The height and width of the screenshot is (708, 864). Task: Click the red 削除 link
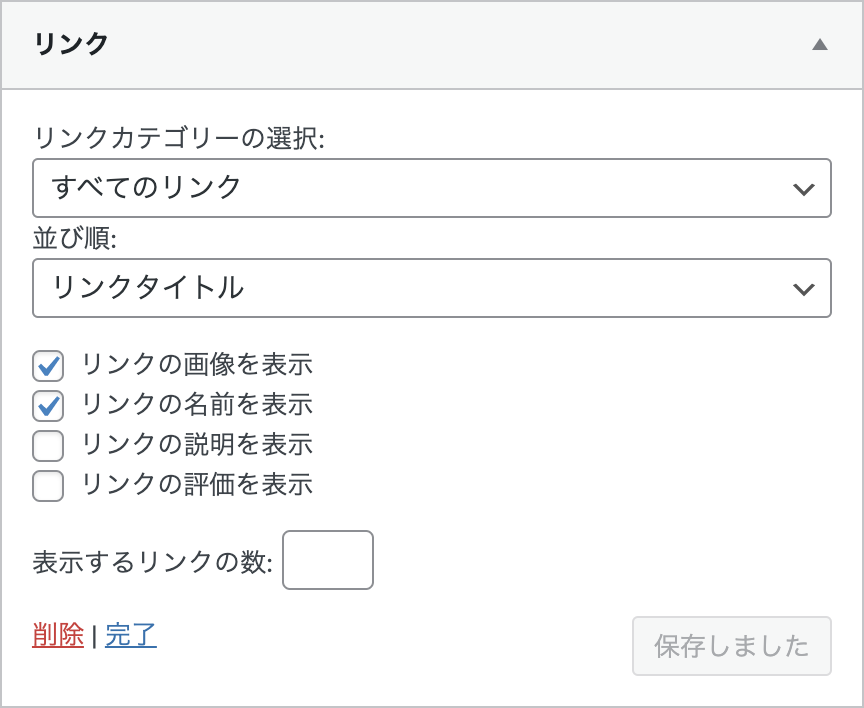pos(58,635)
